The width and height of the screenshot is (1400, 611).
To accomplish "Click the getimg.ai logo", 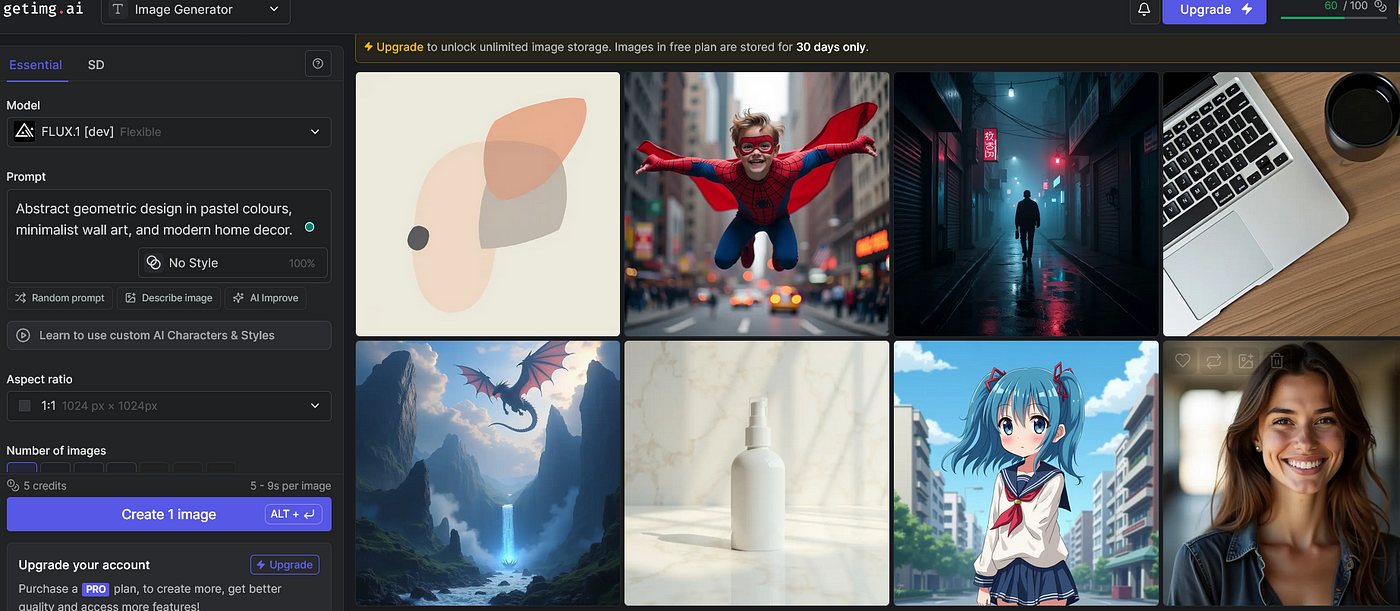I will (42, 9).
